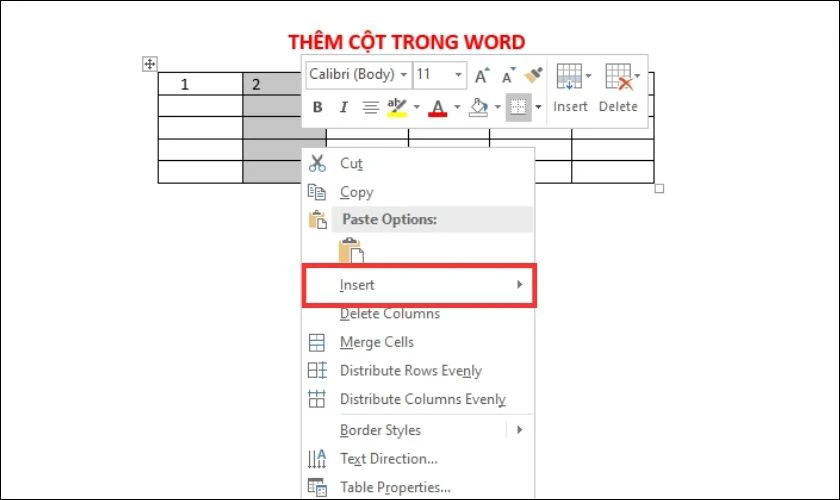840x500 pixels.
Task: Choose Merge Cells
Action: coord(418,342)
